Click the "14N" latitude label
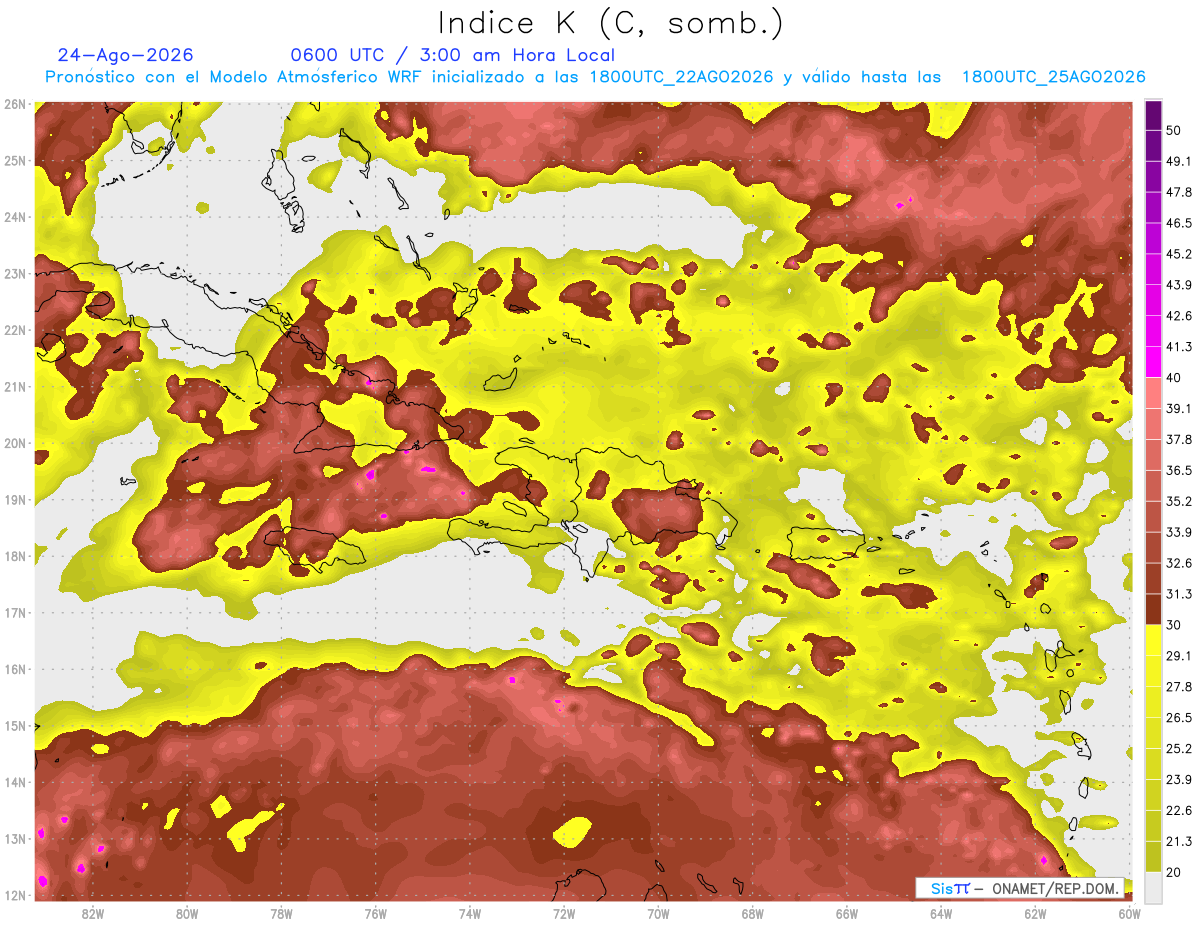Image resolution: width=1200 pixels, height=927 pixels. (x=16, y=782)
